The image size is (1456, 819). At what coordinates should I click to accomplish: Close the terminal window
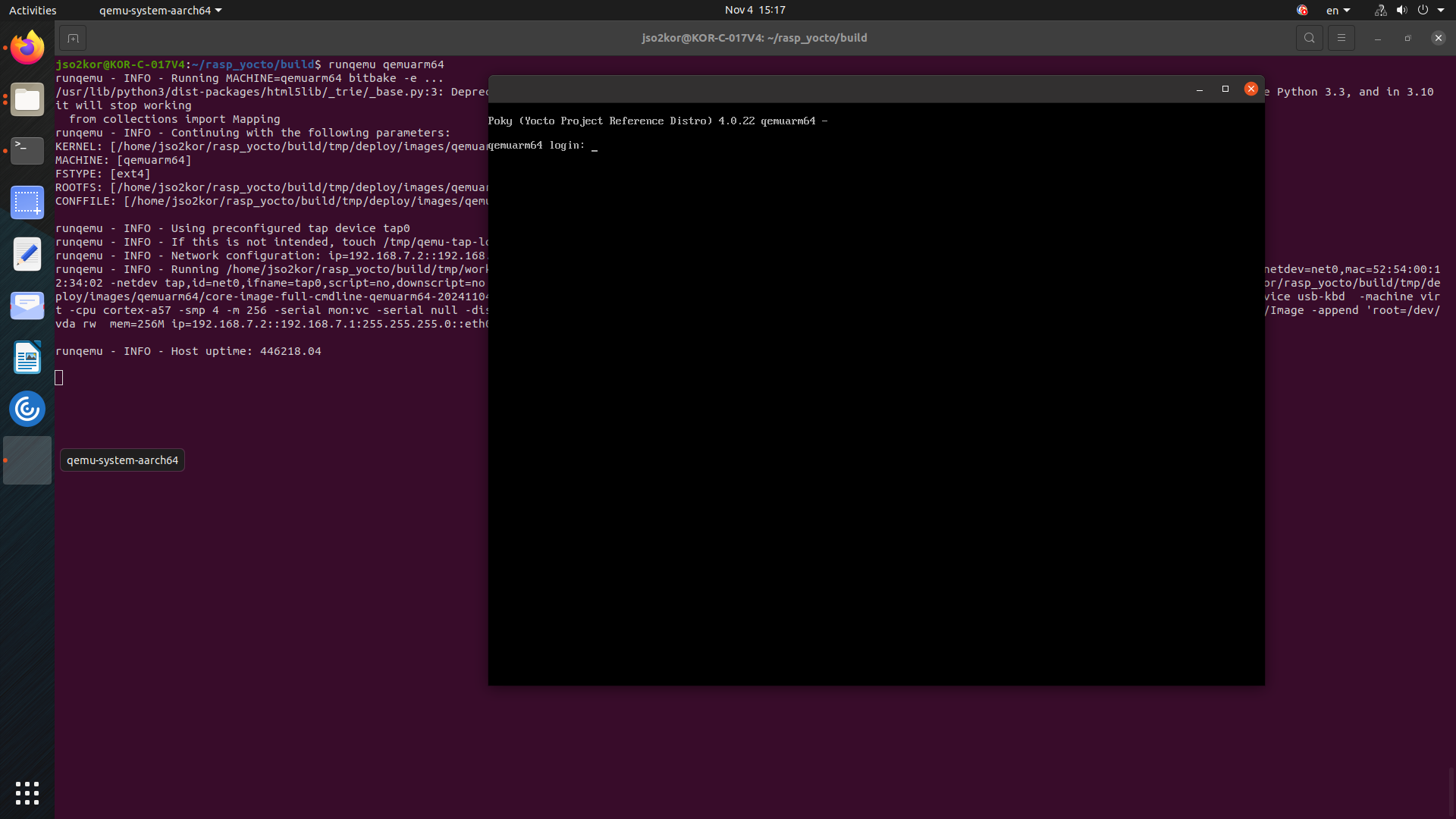[x=1438, y=38]
